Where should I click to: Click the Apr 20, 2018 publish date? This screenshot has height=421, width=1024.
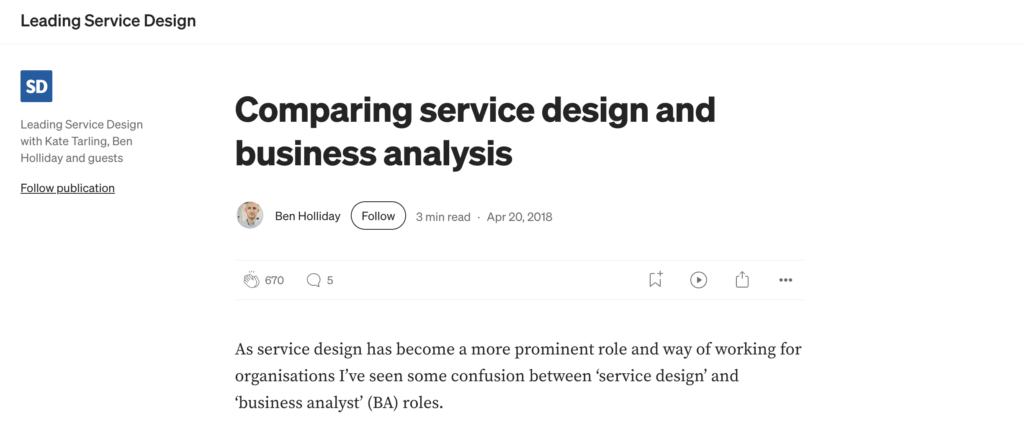(519, 216)
